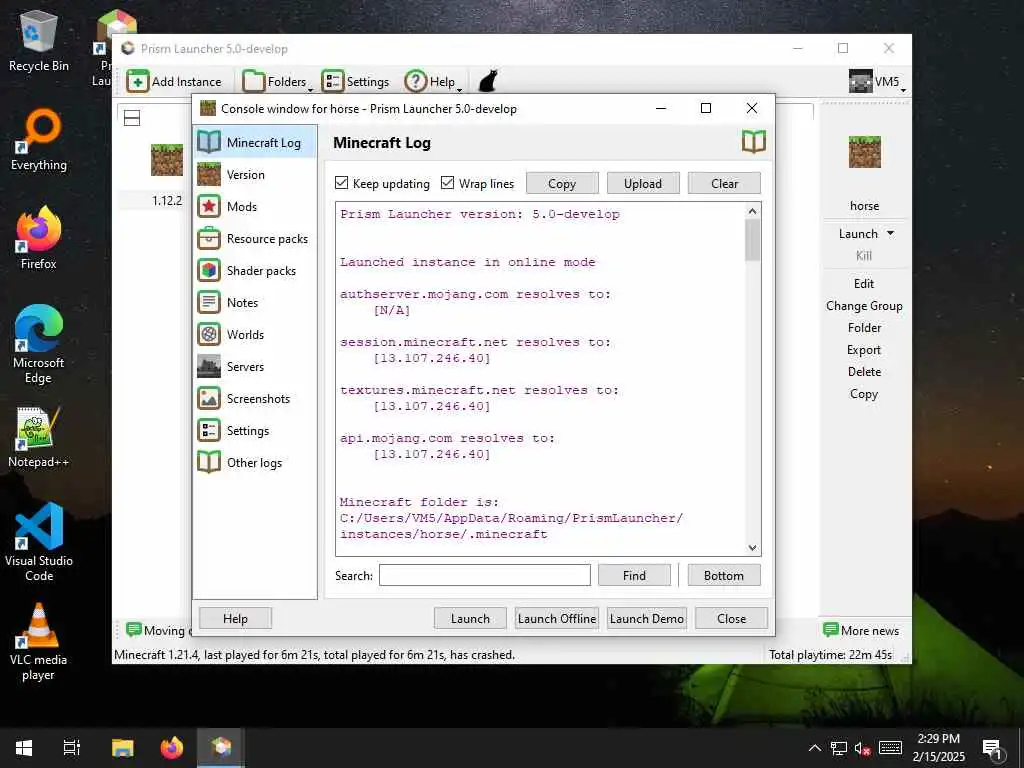Screen dimensions: 1024x768
Task: Open the Firefox desktop shortcut
Action: [39, 238]
